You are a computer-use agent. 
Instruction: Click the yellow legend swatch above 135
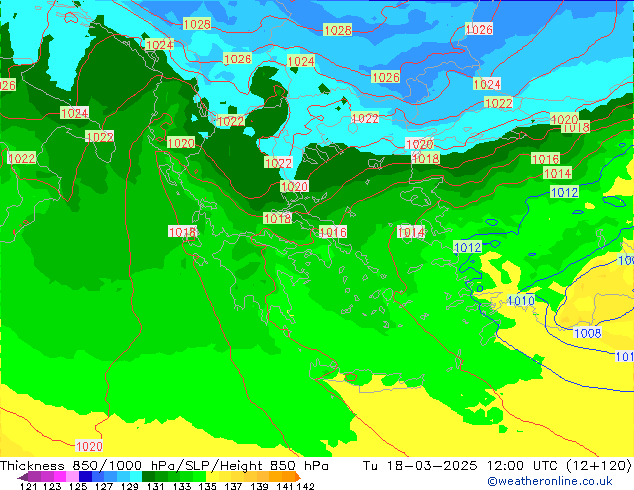(212, 477)
